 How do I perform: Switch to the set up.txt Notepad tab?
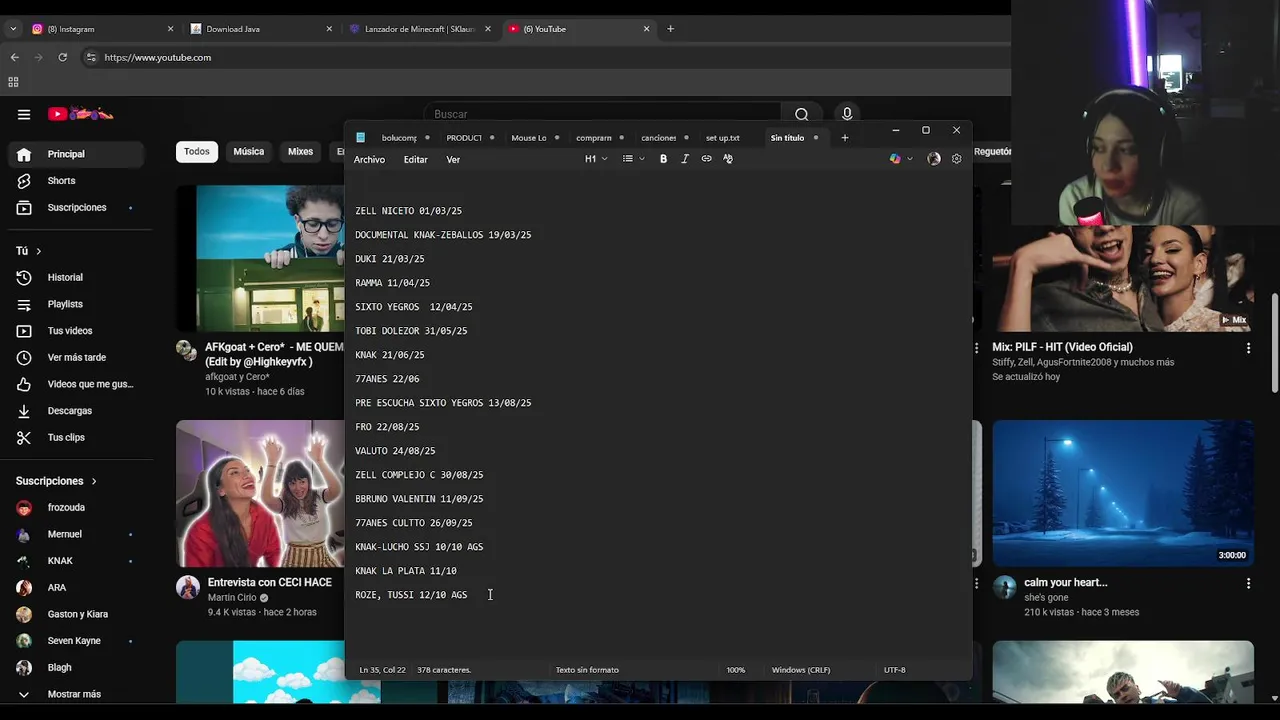tap(724, 138)
